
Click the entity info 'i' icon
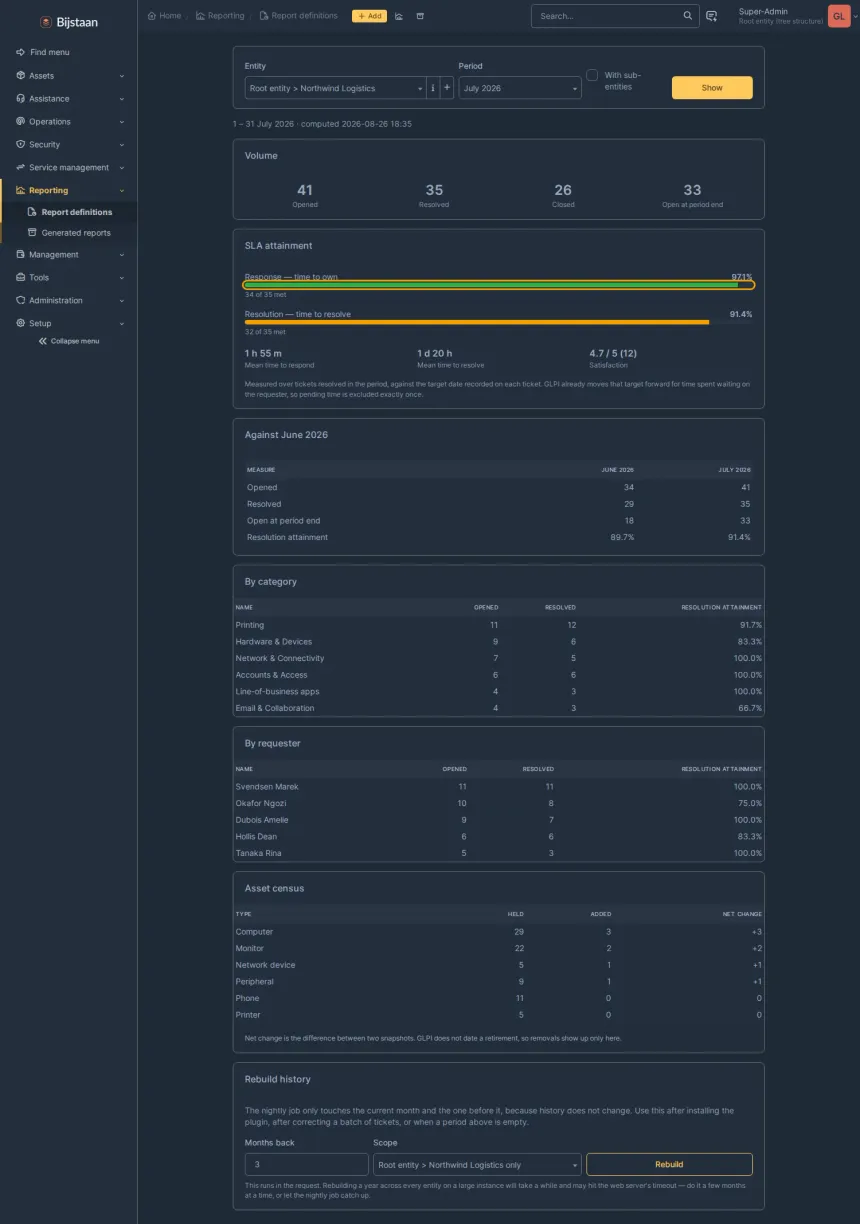click(433, 88)
